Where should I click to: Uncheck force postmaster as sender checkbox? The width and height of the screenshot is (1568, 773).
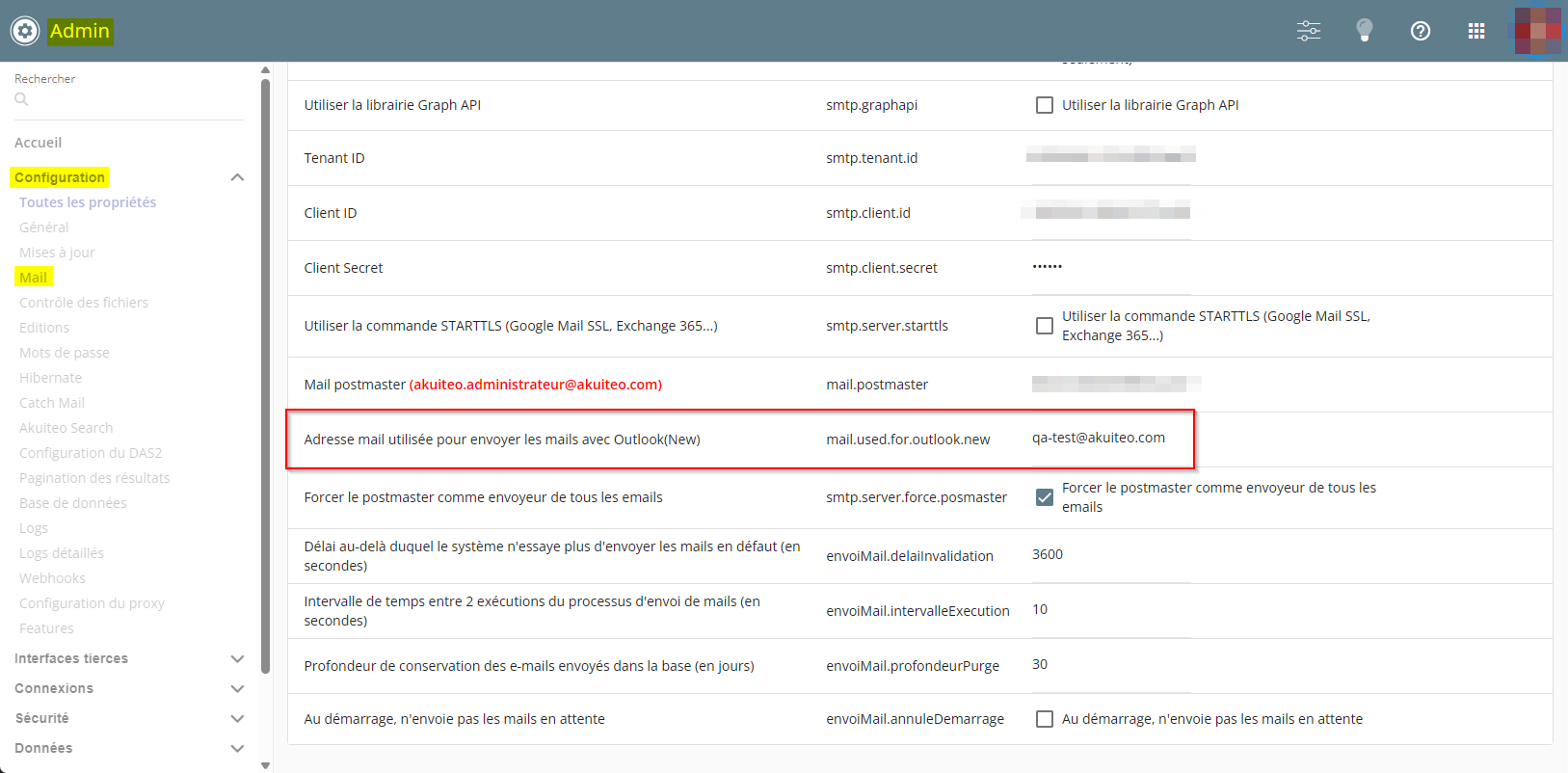1044,497
